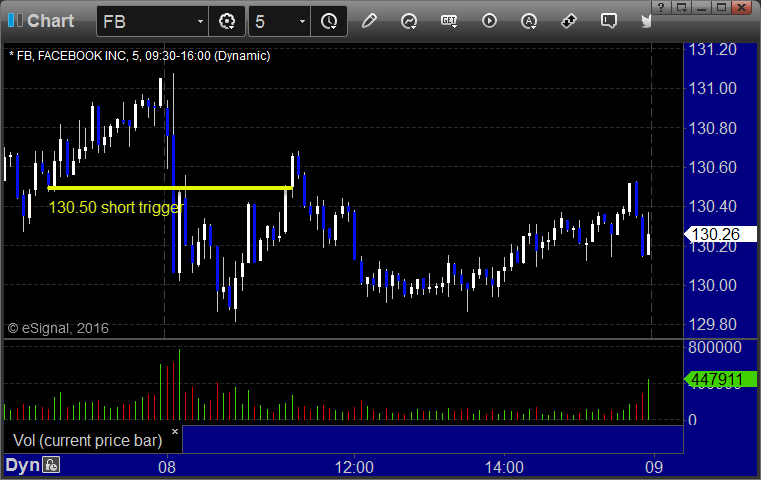
Task: Select the pencil drawing tool
Action: [369, 21]
